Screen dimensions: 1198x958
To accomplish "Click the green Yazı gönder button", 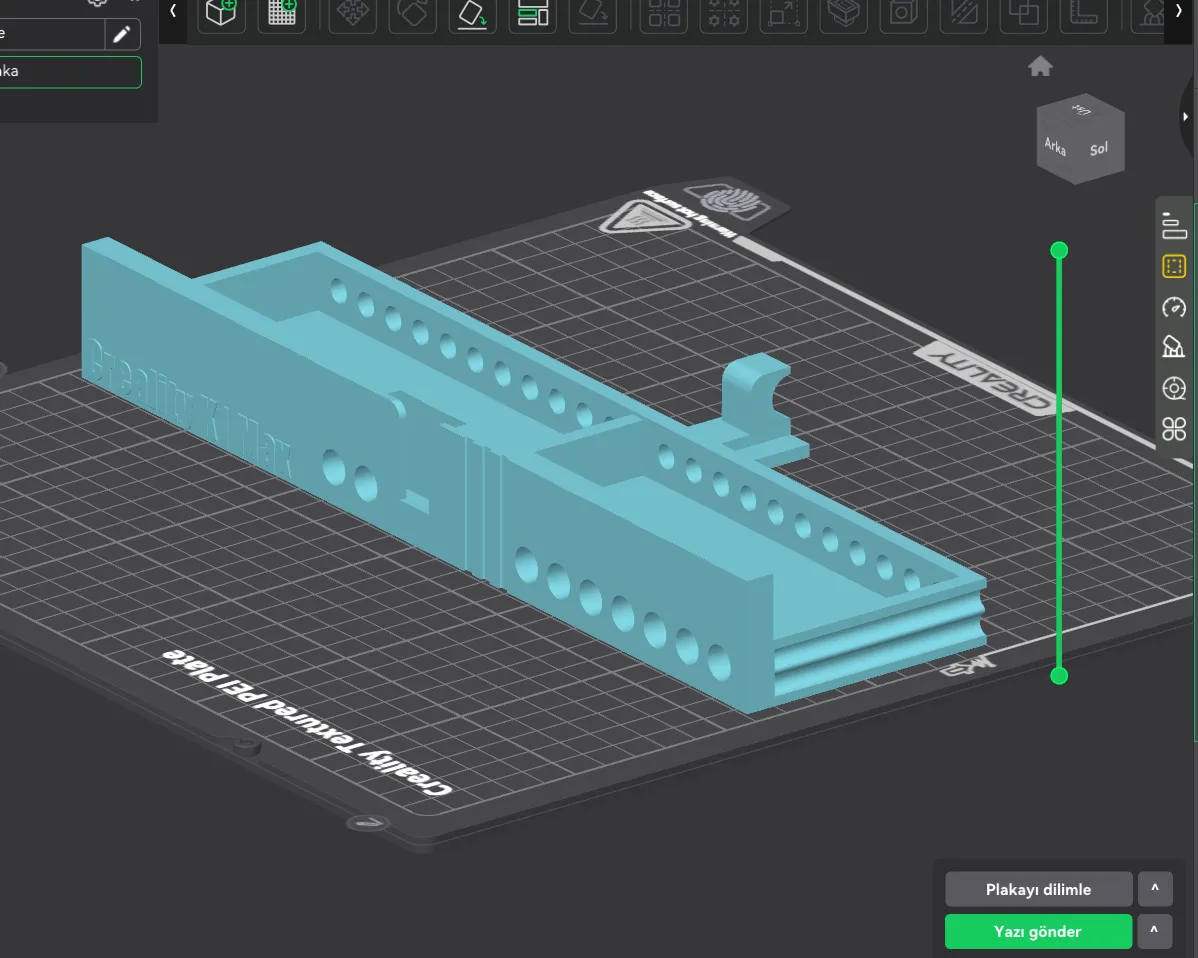I will point(1038,931).
